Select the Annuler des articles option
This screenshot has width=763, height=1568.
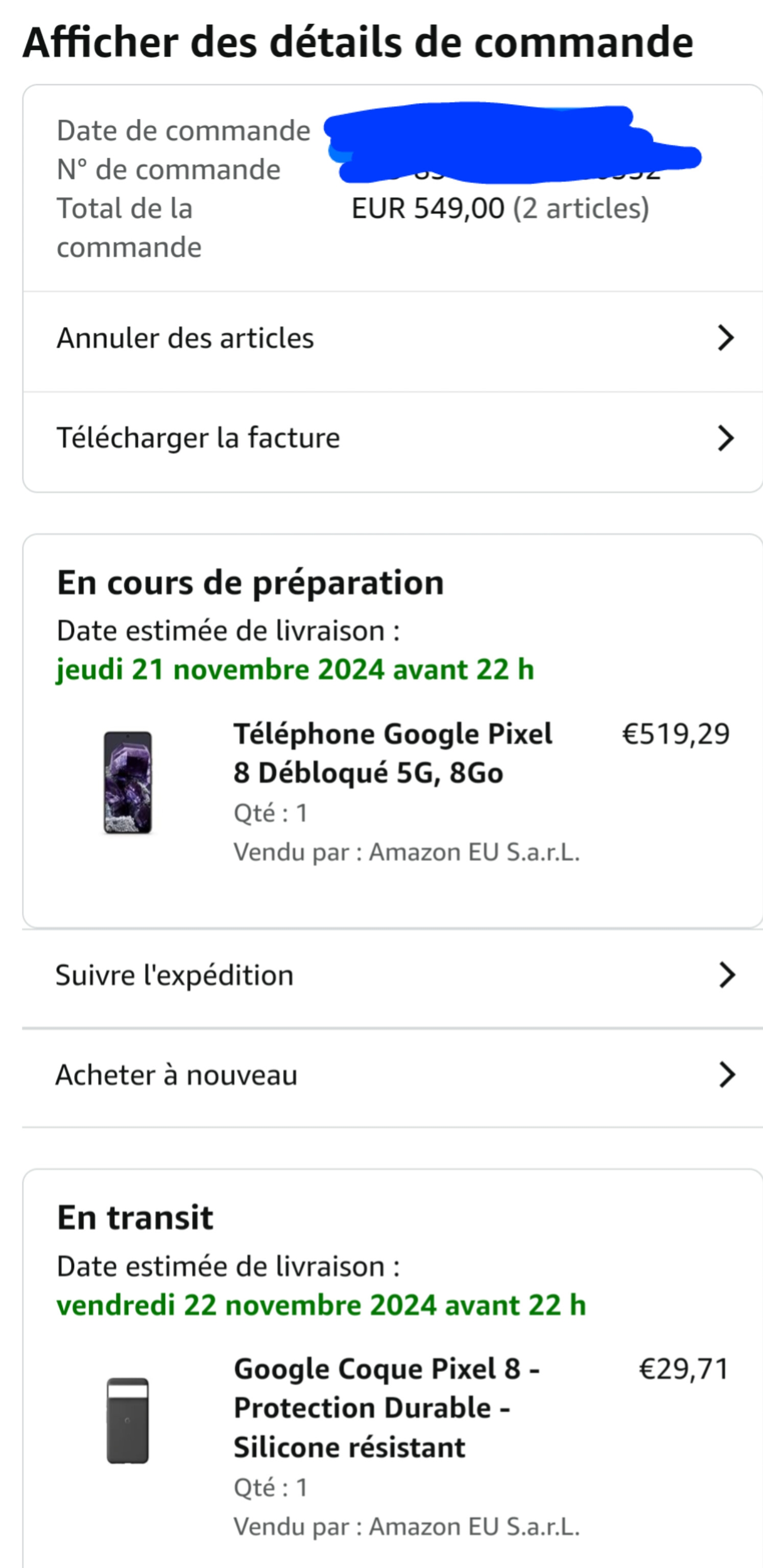186,338
